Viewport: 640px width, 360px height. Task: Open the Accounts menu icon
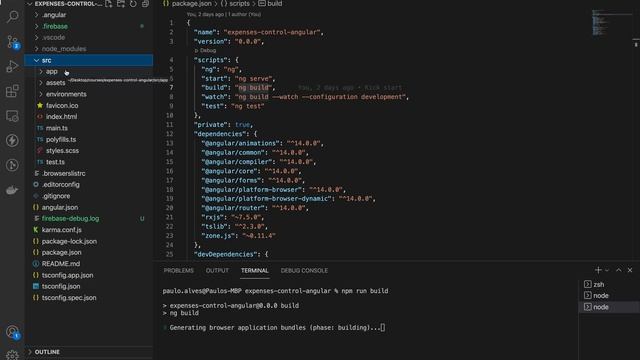pos(13,332)
